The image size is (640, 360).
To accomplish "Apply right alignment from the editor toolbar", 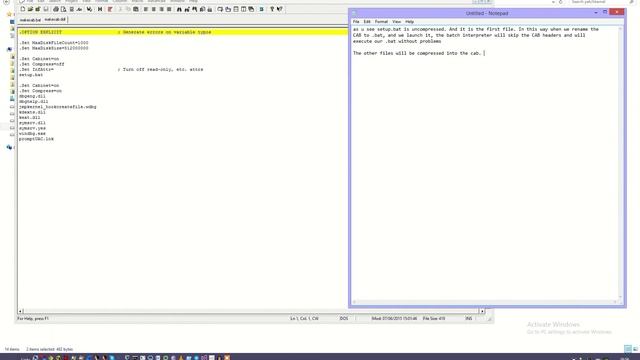I will (x=162, y=9).
